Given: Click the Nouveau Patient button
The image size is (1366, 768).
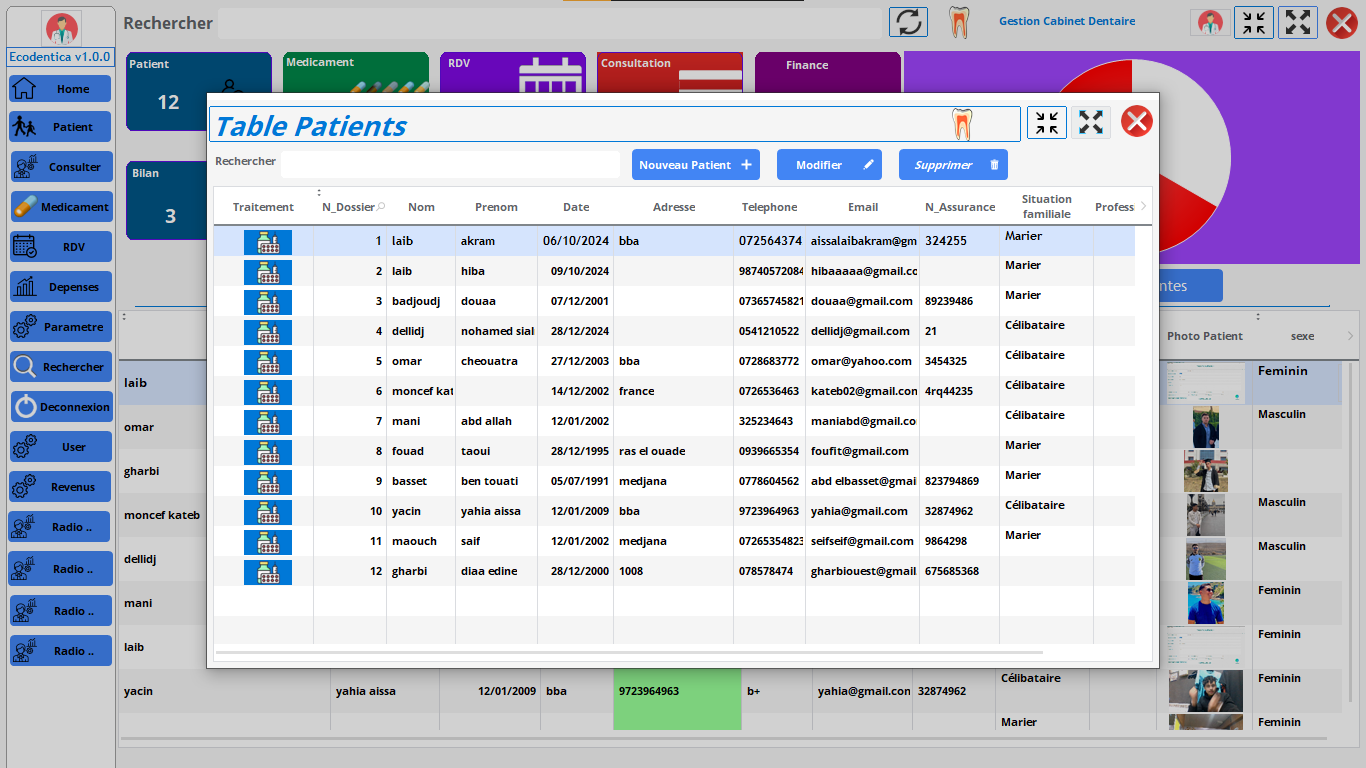Looking at the screenshot, I should point(695,165).
